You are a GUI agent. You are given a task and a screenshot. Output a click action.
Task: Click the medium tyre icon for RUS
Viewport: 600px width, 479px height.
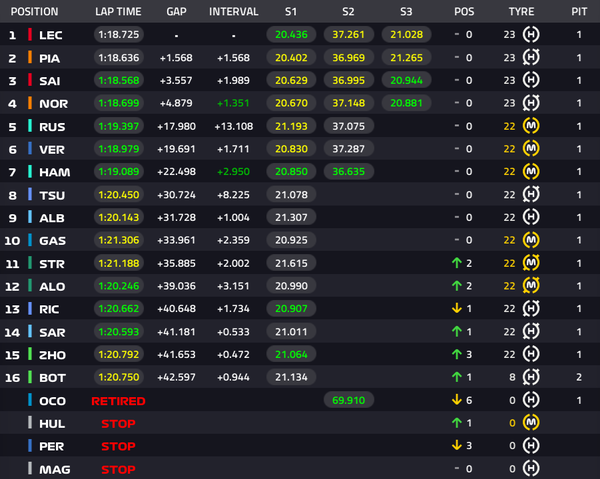[x=531, y=126]
